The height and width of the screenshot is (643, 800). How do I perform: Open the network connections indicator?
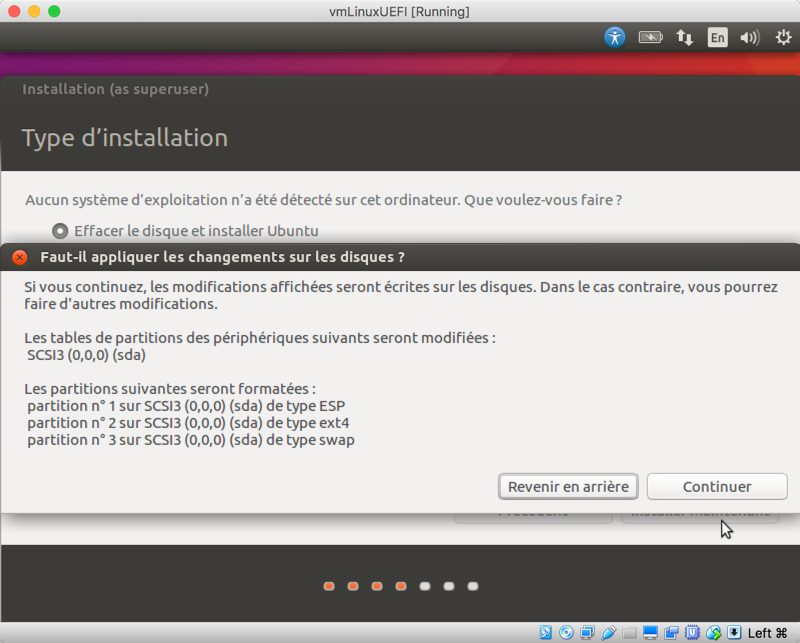click(x=684, y=37)
